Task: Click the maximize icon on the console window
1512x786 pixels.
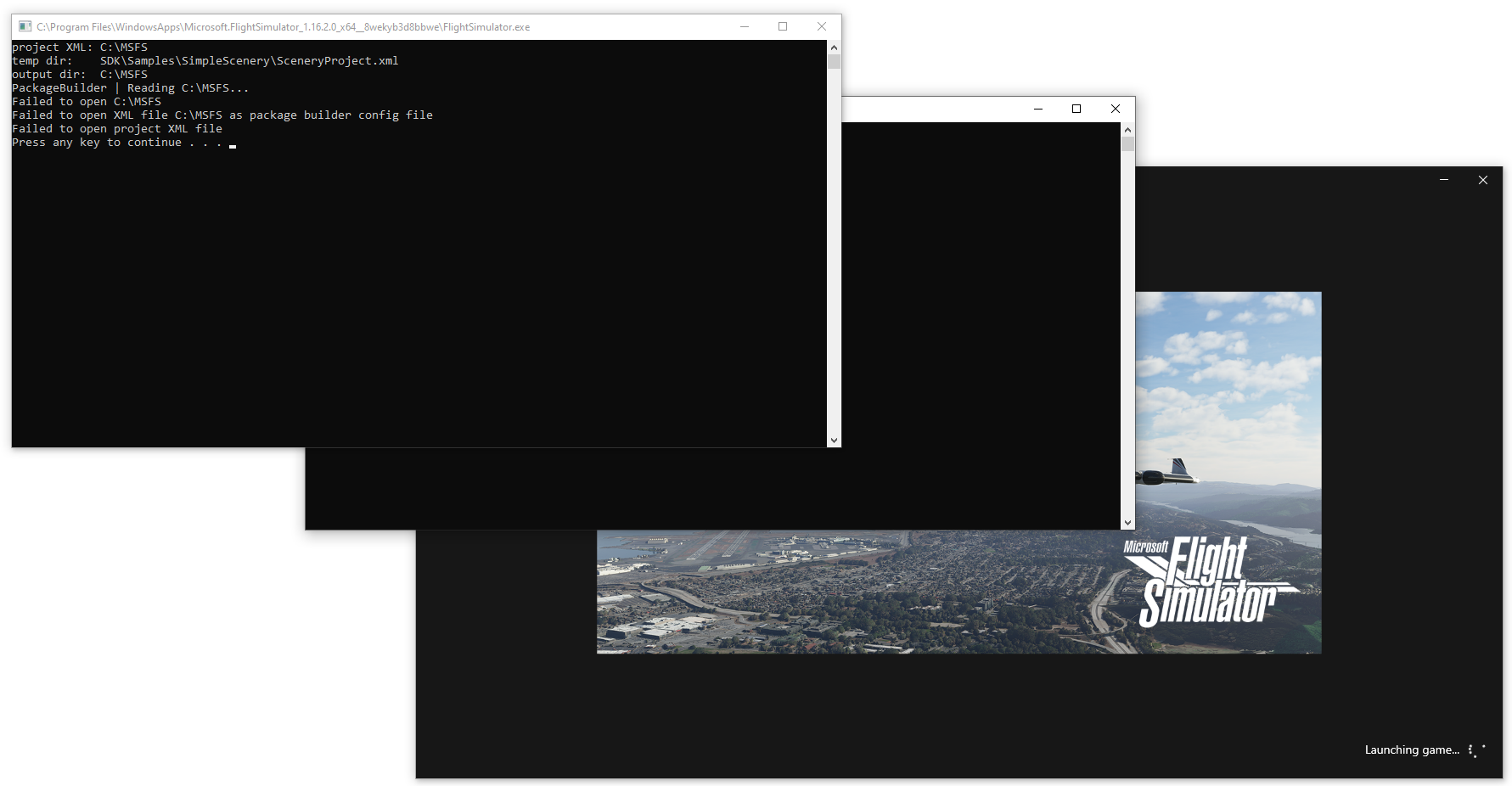Action: (783, 26)
